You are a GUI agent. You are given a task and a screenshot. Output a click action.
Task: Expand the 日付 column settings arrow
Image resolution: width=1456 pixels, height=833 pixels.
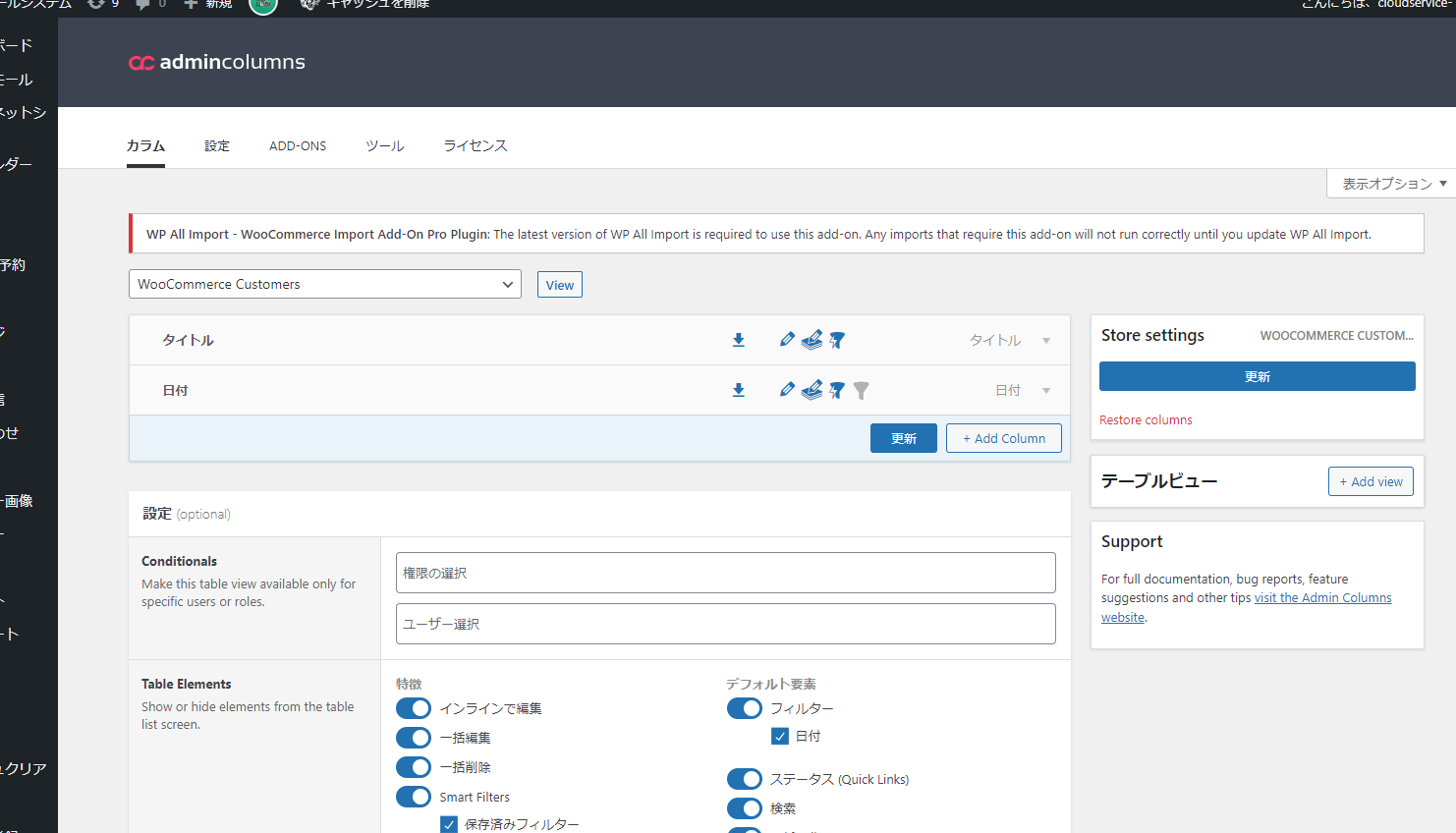pos(1046,391)
